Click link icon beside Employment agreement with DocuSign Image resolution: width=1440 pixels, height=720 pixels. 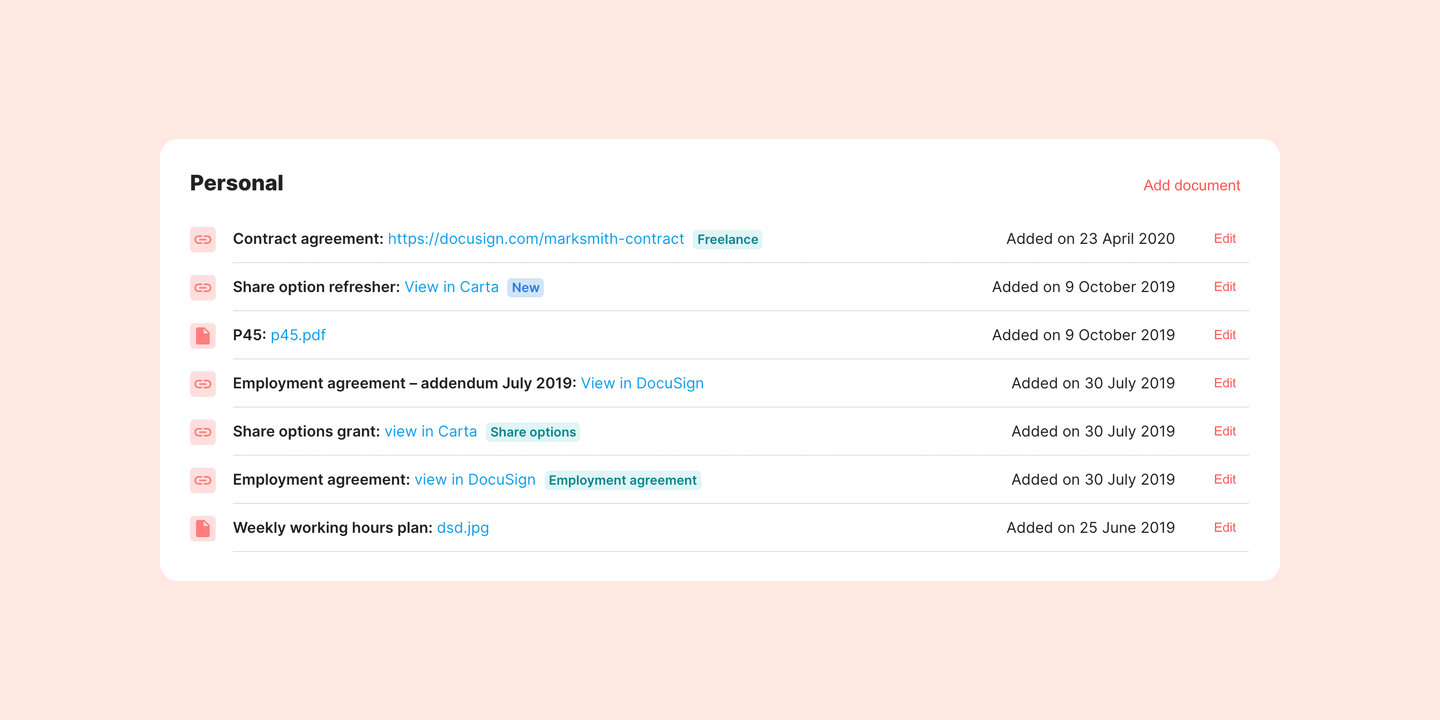(203, 480)
